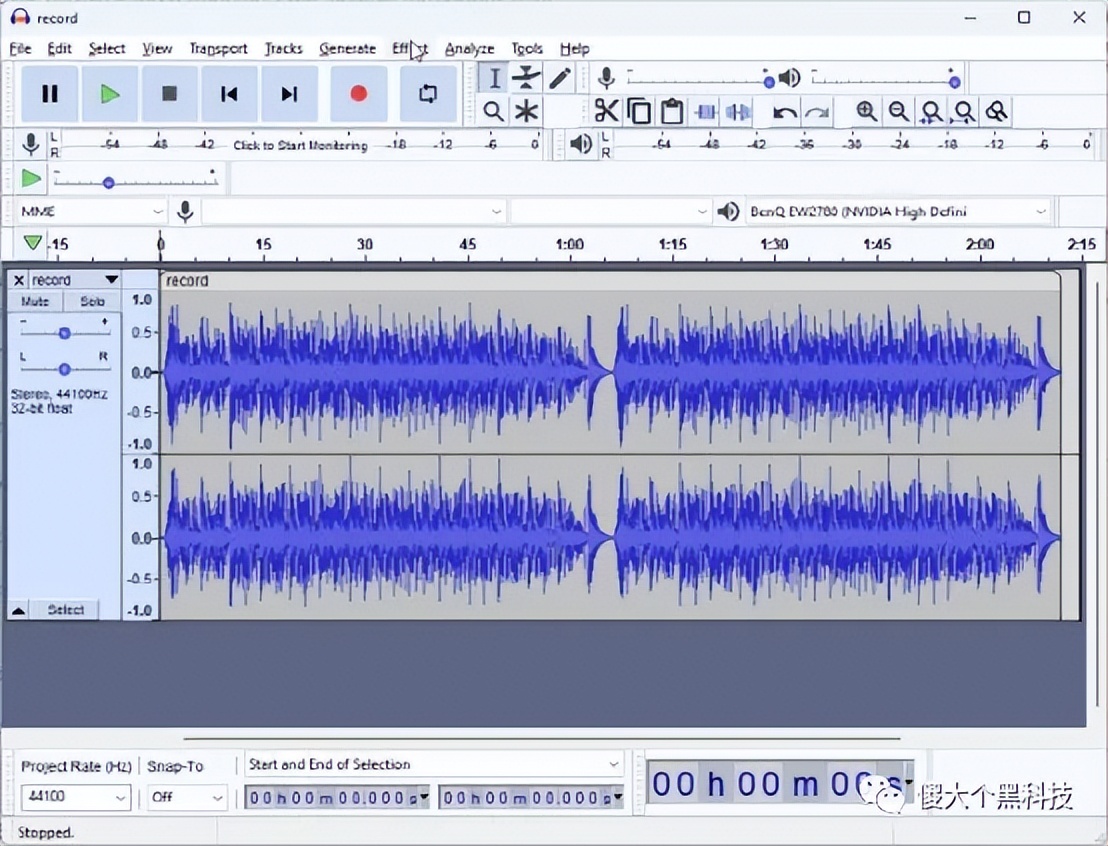Click to Start Monitoring in recording meter
The image size is (1108, 846).
(x=300, y=145)
